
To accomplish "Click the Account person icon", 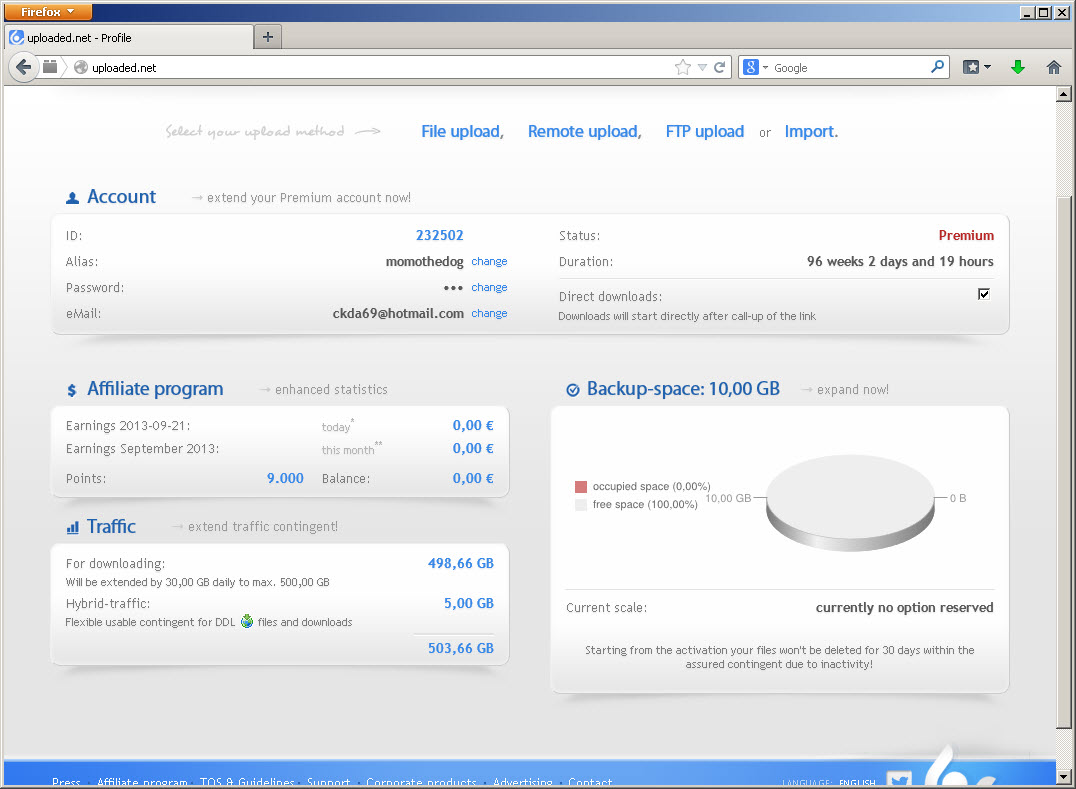I will [72, 198].
